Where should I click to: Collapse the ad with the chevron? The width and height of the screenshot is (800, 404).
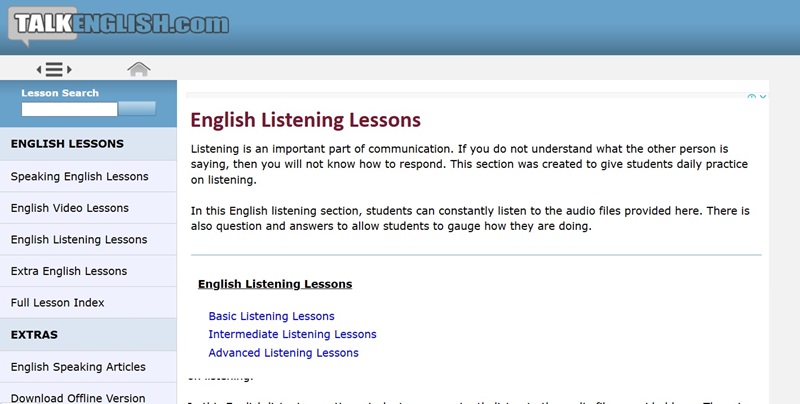763,97
